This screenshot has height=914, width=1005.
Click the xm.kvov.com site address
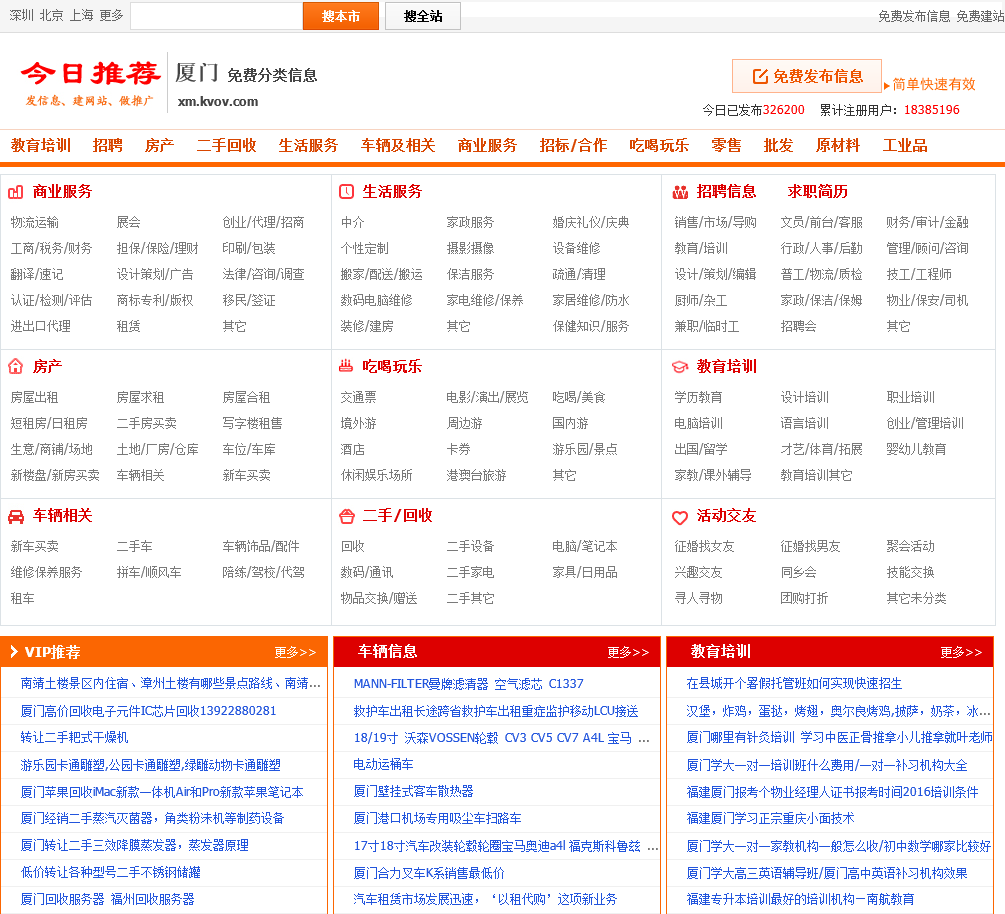pyautogui.click(x=218, y=101)
